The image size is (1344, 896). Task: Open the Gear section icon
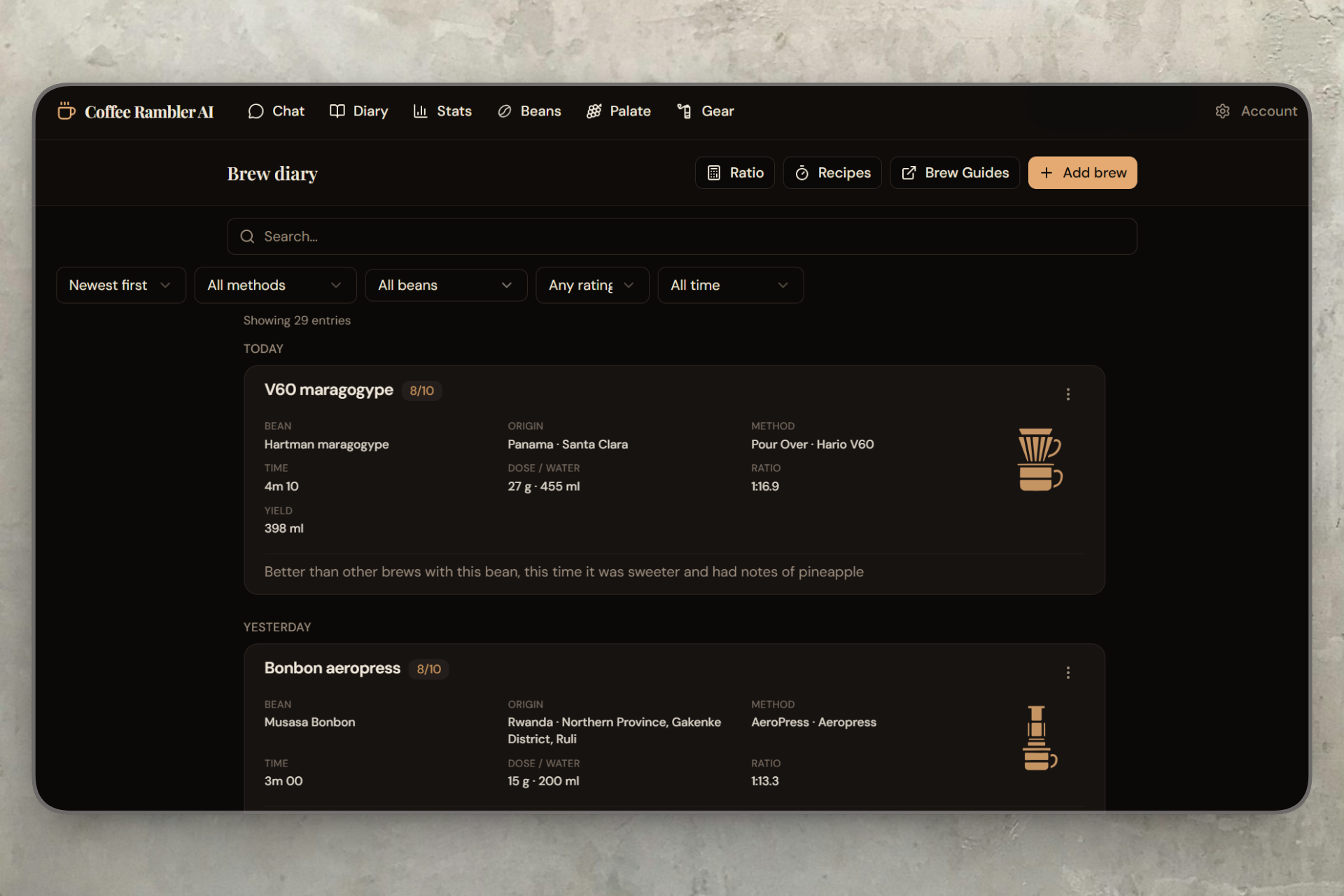682,111
